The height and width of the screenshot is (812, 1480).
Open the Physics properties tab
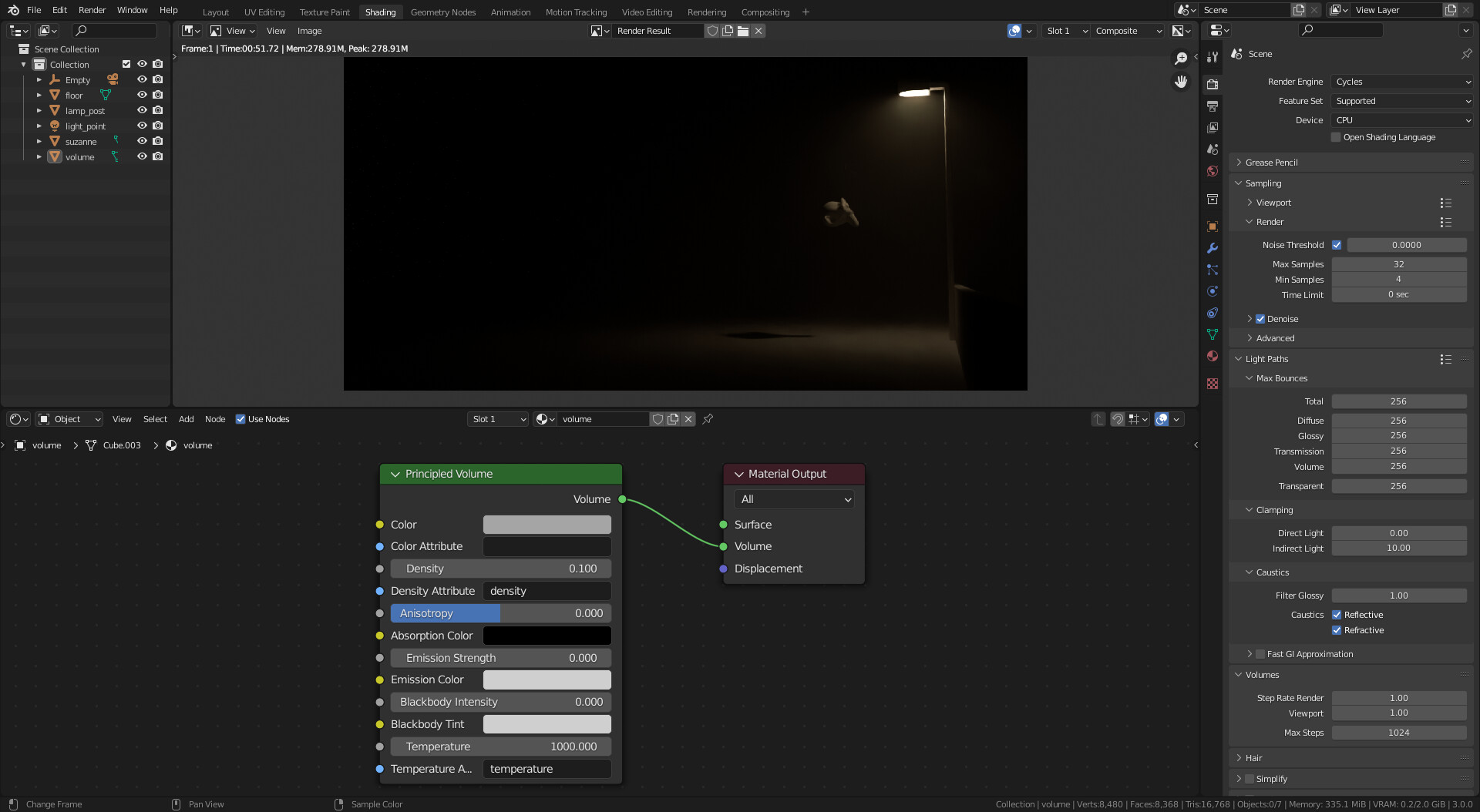coord(1213,291)
